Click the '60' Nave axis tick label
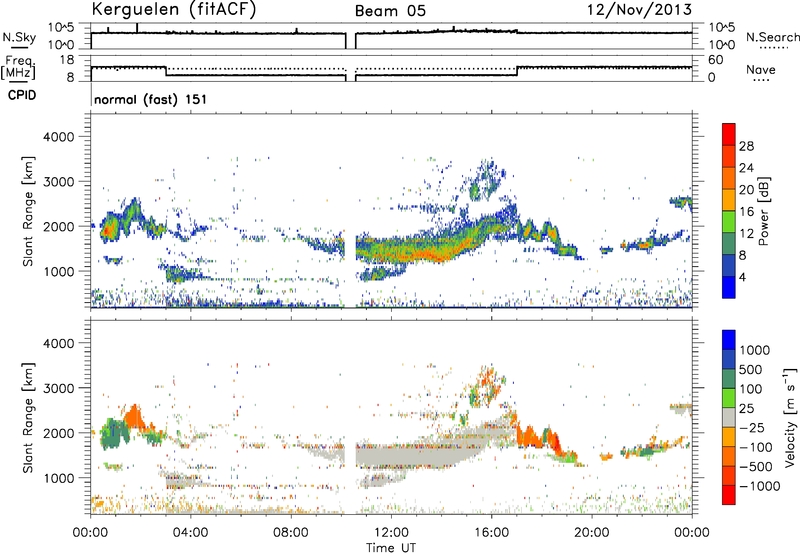Screen dimensions: 800x554 (x=716, y=60)
